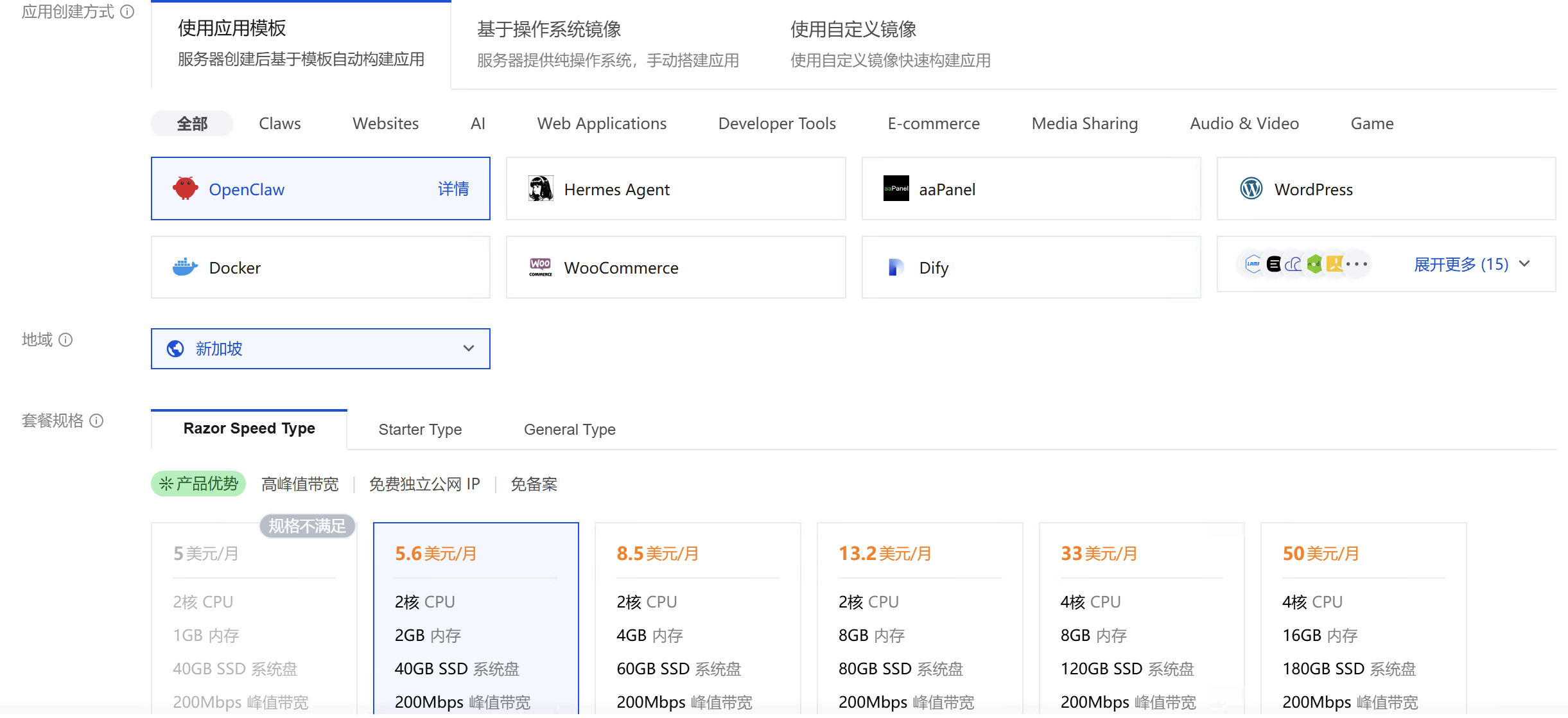This screenshot has height=718, width=1568.
Task: Switch to General Type plan tab
Action: point(570,429)
